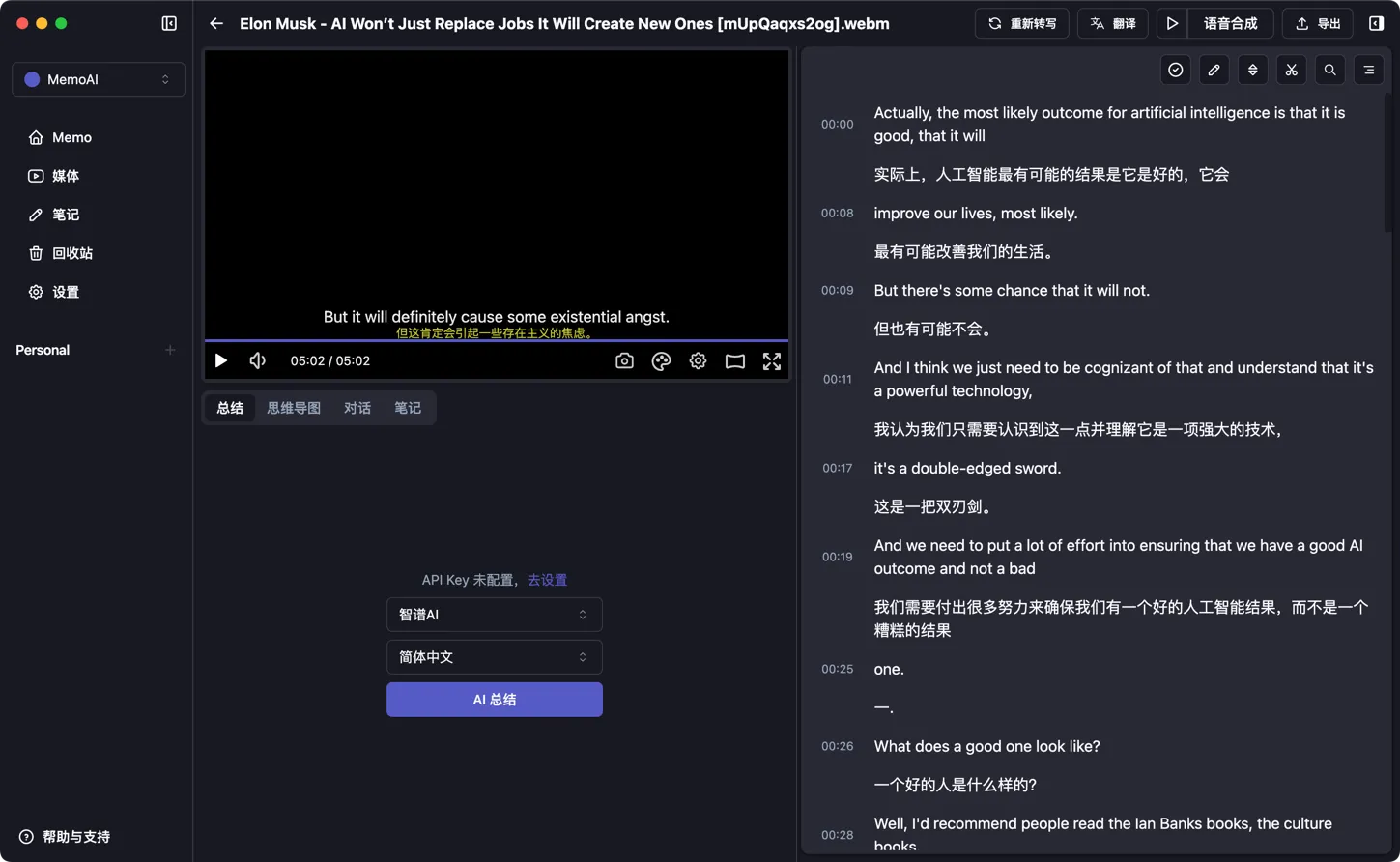Switch to 对话 chat tab
Image resolution: width=1400 pixels, height=862 pixels.
357,408
